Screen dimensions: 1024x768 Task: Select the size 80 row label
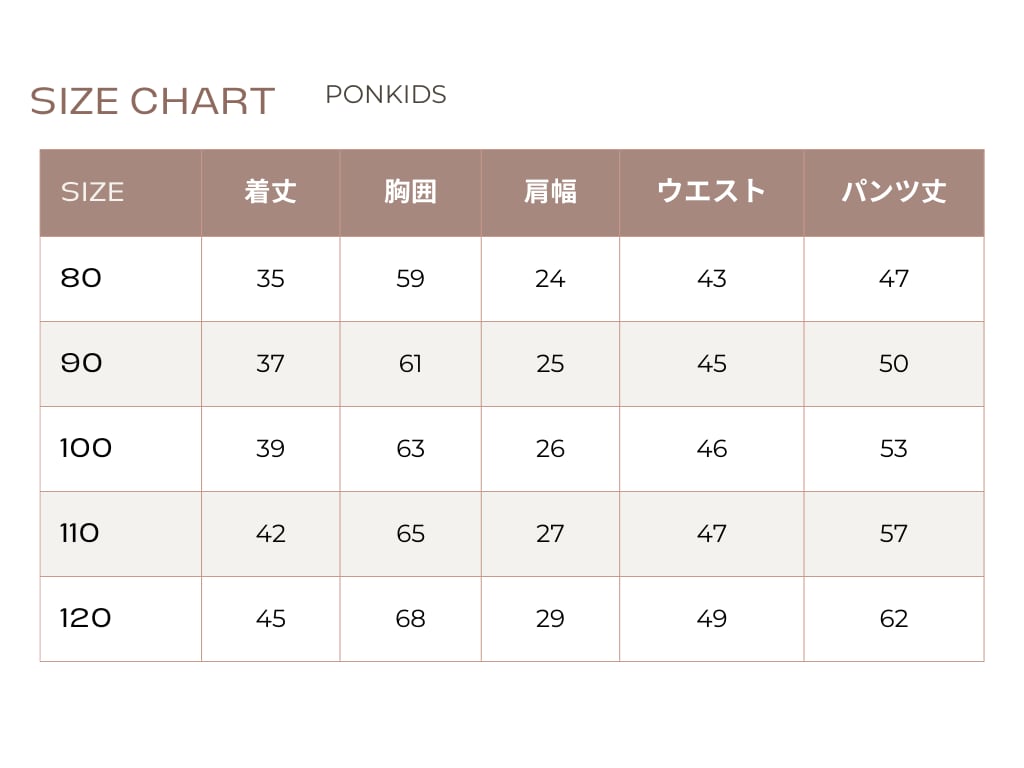coord(81,278)
